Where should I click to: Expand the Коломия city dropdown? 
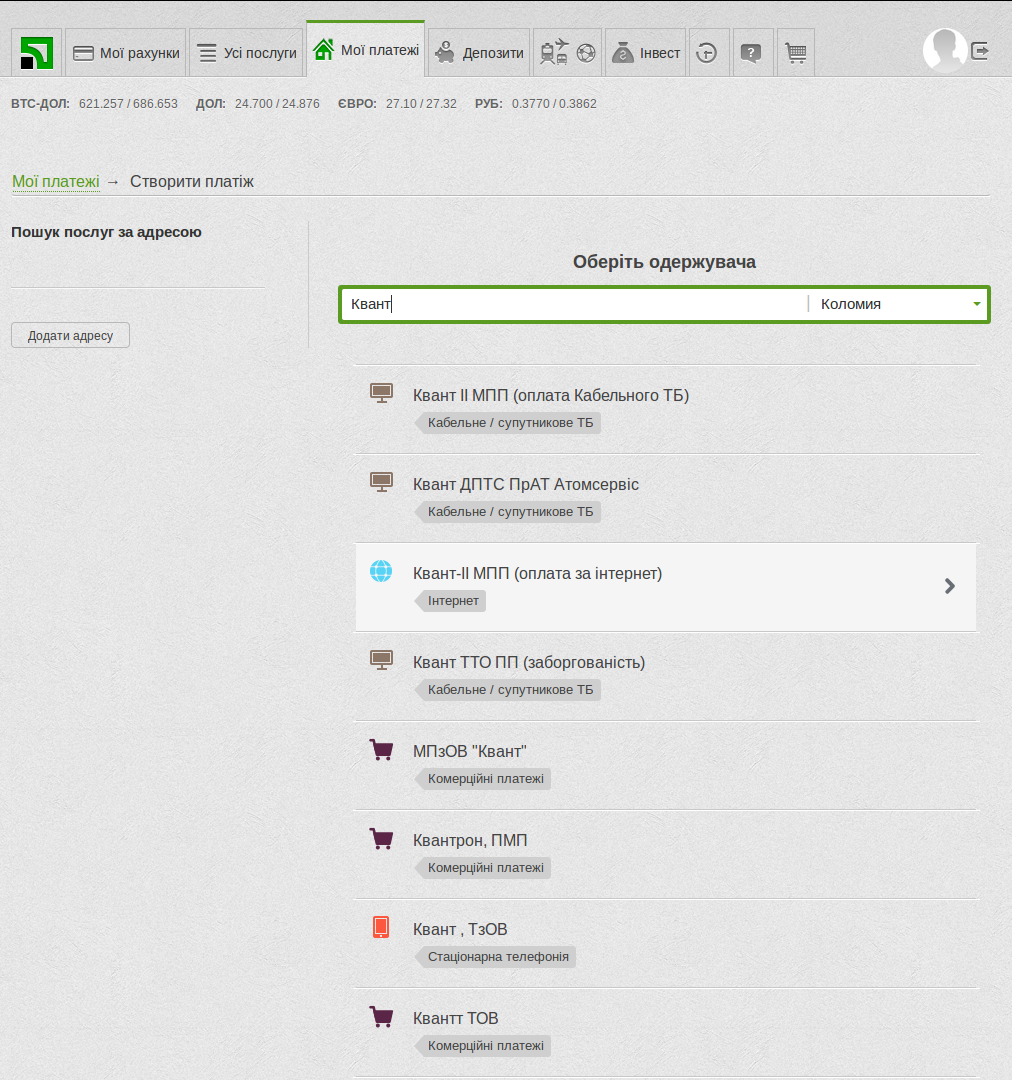tap(898, 304)
